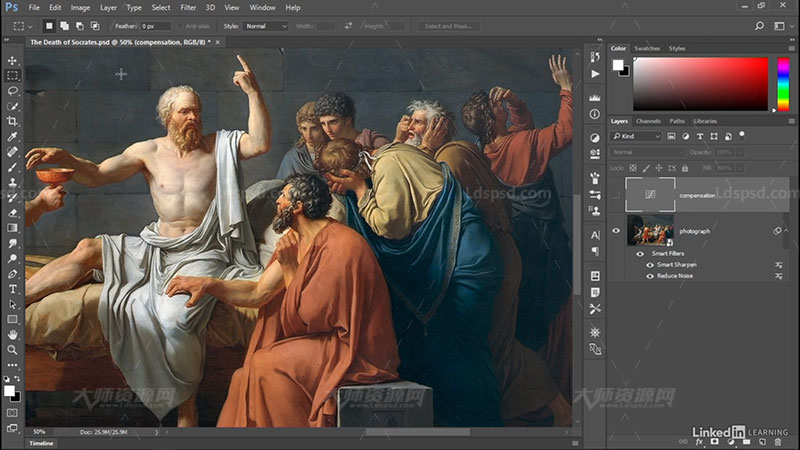
Task: Open the Edit Toolbar three-dots menu
Action: coord(12,365)
